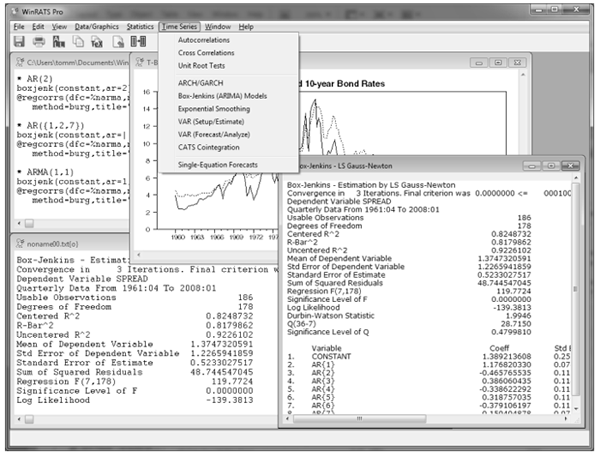Click scroll-left arrow in noname00.txt output window
Screen dimensions: 600x457
click(x=20, y=419)
